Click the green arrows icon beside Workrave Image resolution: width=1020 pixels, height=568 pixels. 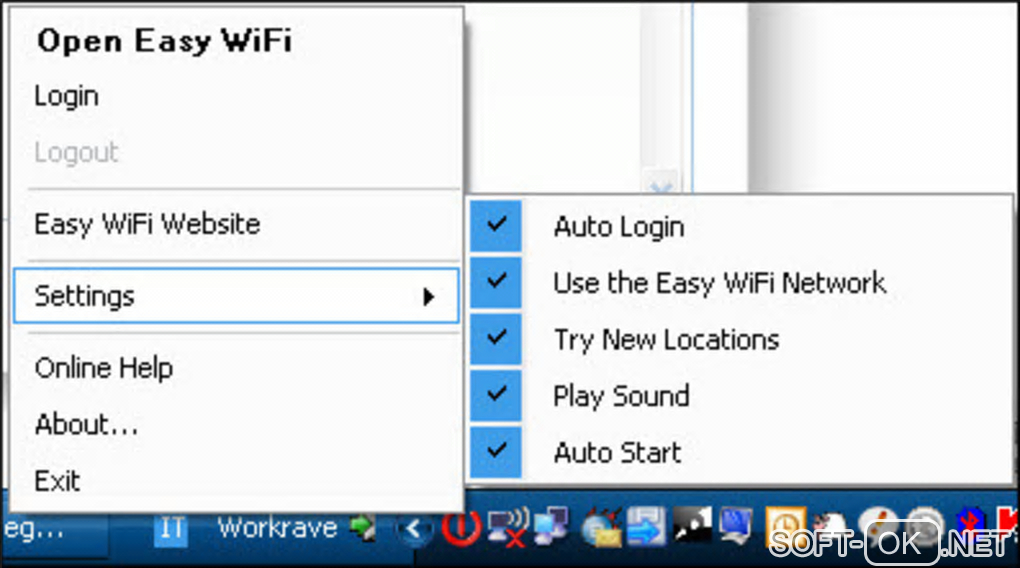363,528
